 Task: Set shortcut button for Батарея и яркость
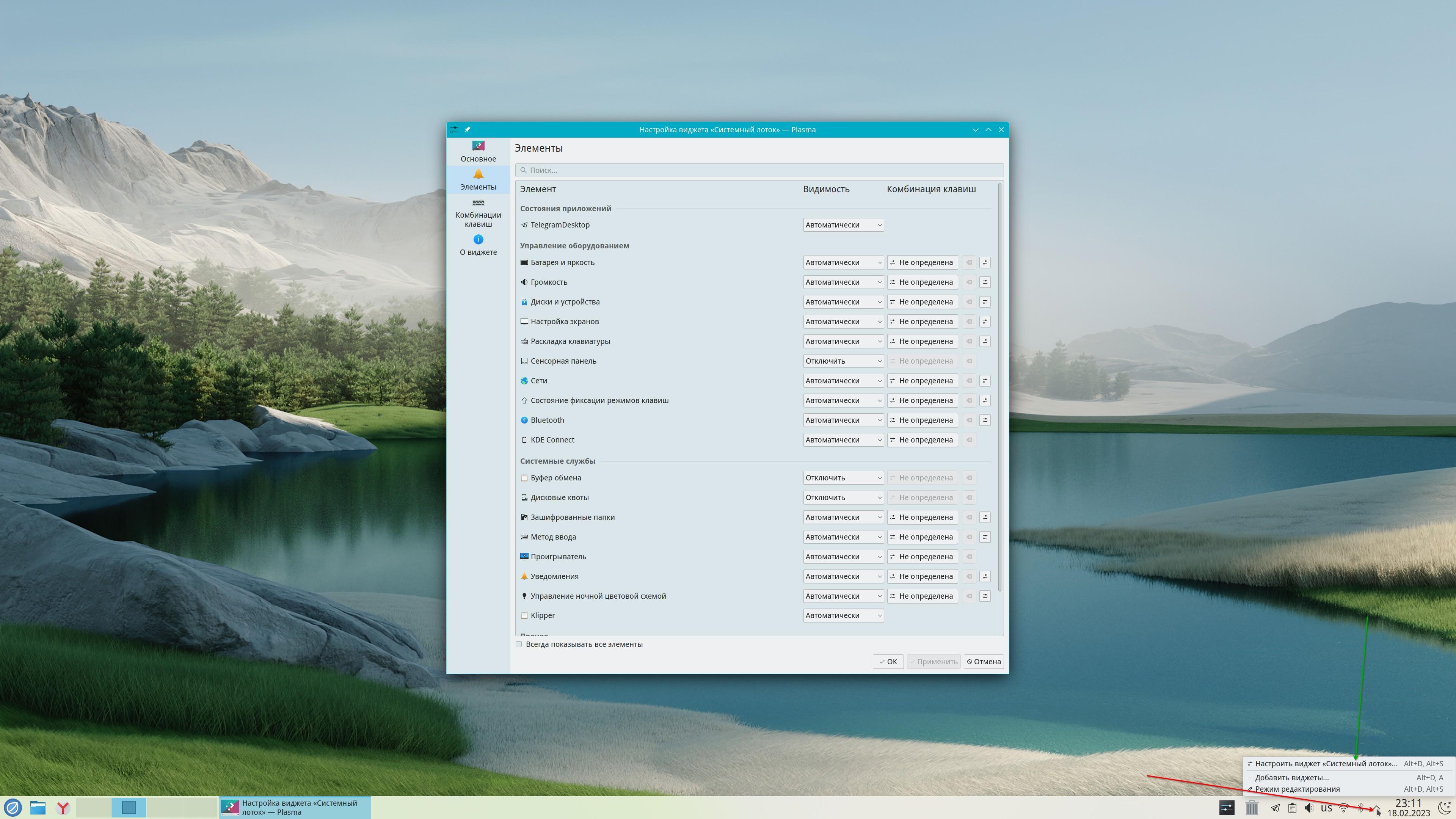tap(922, 262)
